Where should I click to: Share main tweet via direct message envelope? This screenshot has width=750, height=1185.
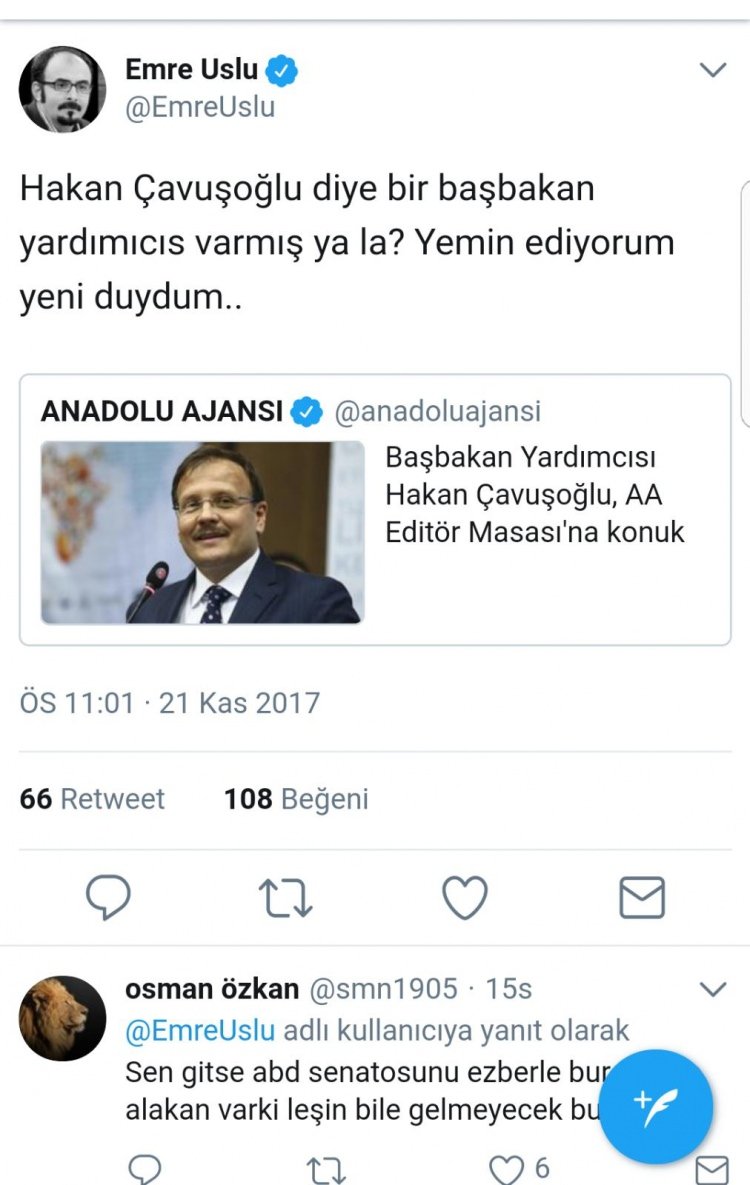(x=642, y=898)
